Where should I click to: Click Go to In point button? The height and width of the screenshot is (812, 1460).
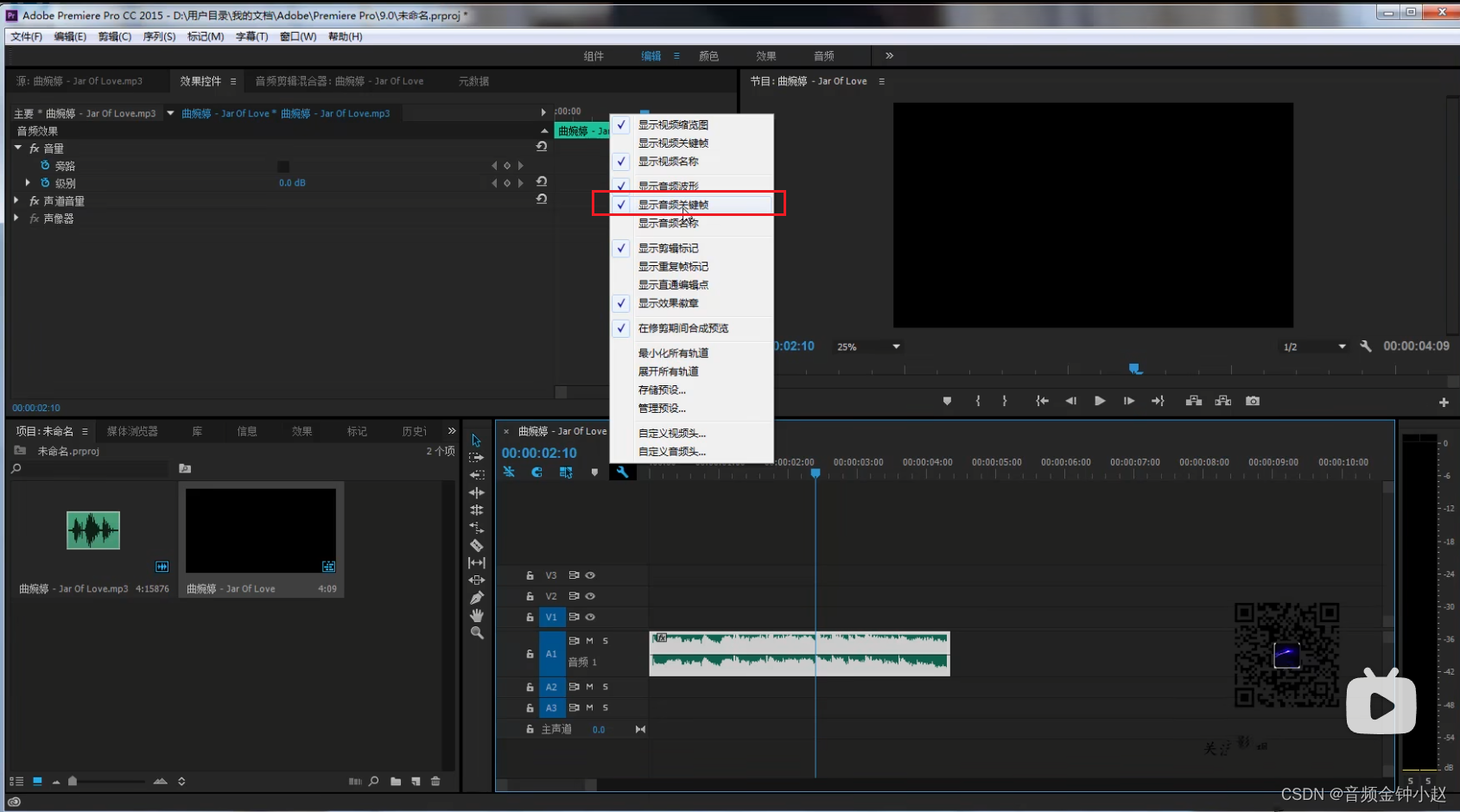pos(1042,401)
